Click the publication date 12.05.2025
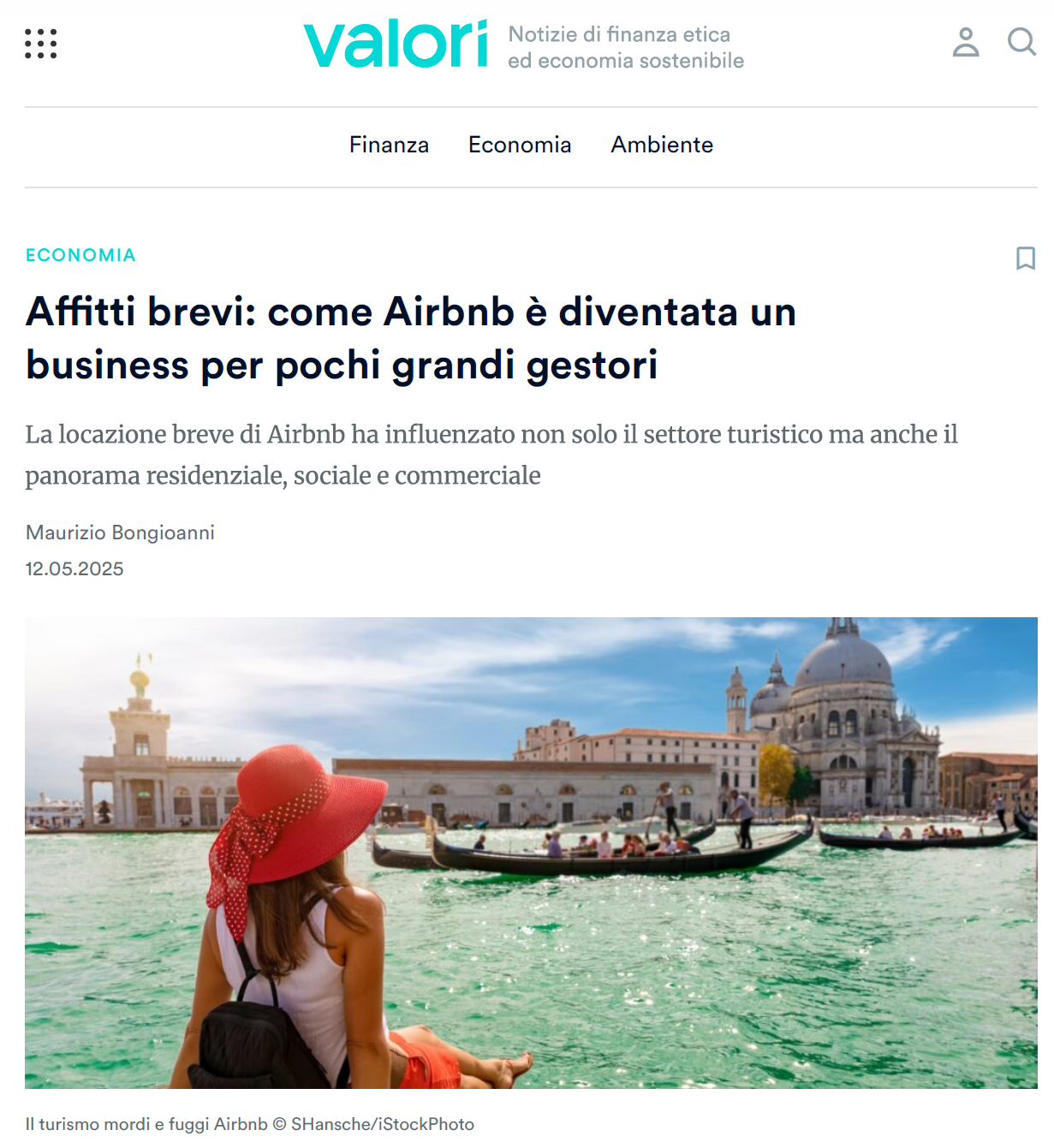Viewport: 1054px width, 1148px height. (74, 568)
